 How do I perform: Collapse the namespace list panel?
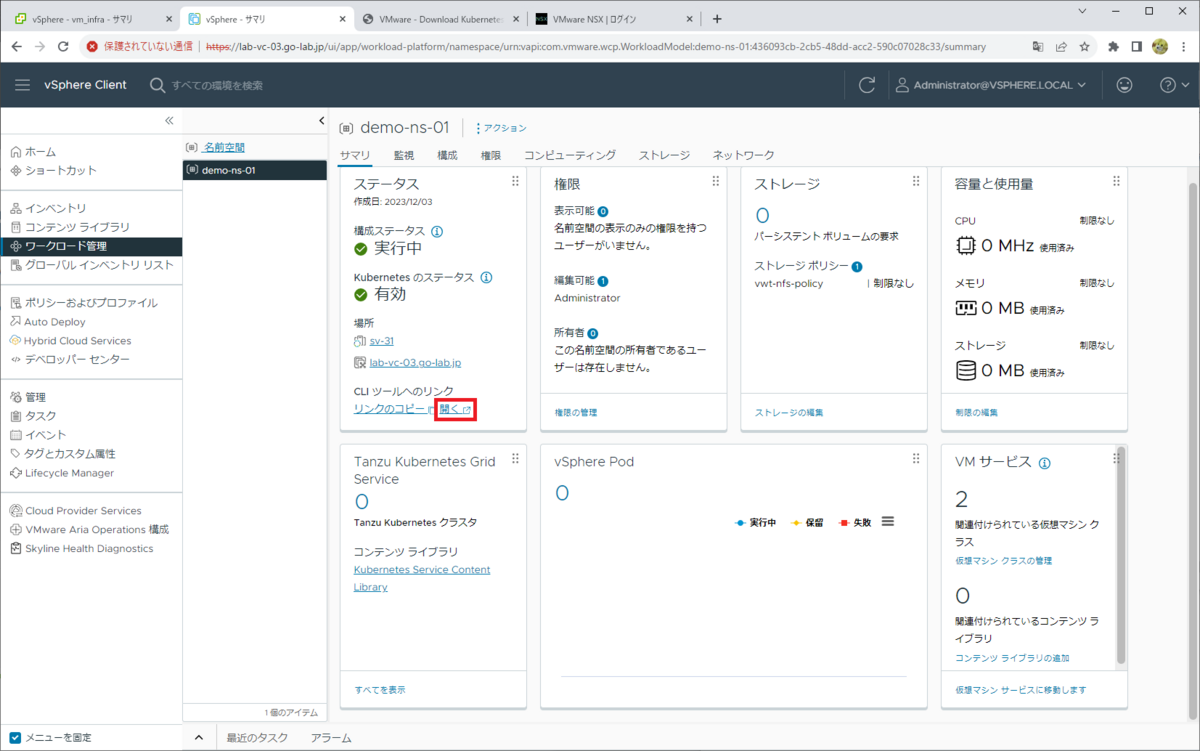[x=321, y=120]
